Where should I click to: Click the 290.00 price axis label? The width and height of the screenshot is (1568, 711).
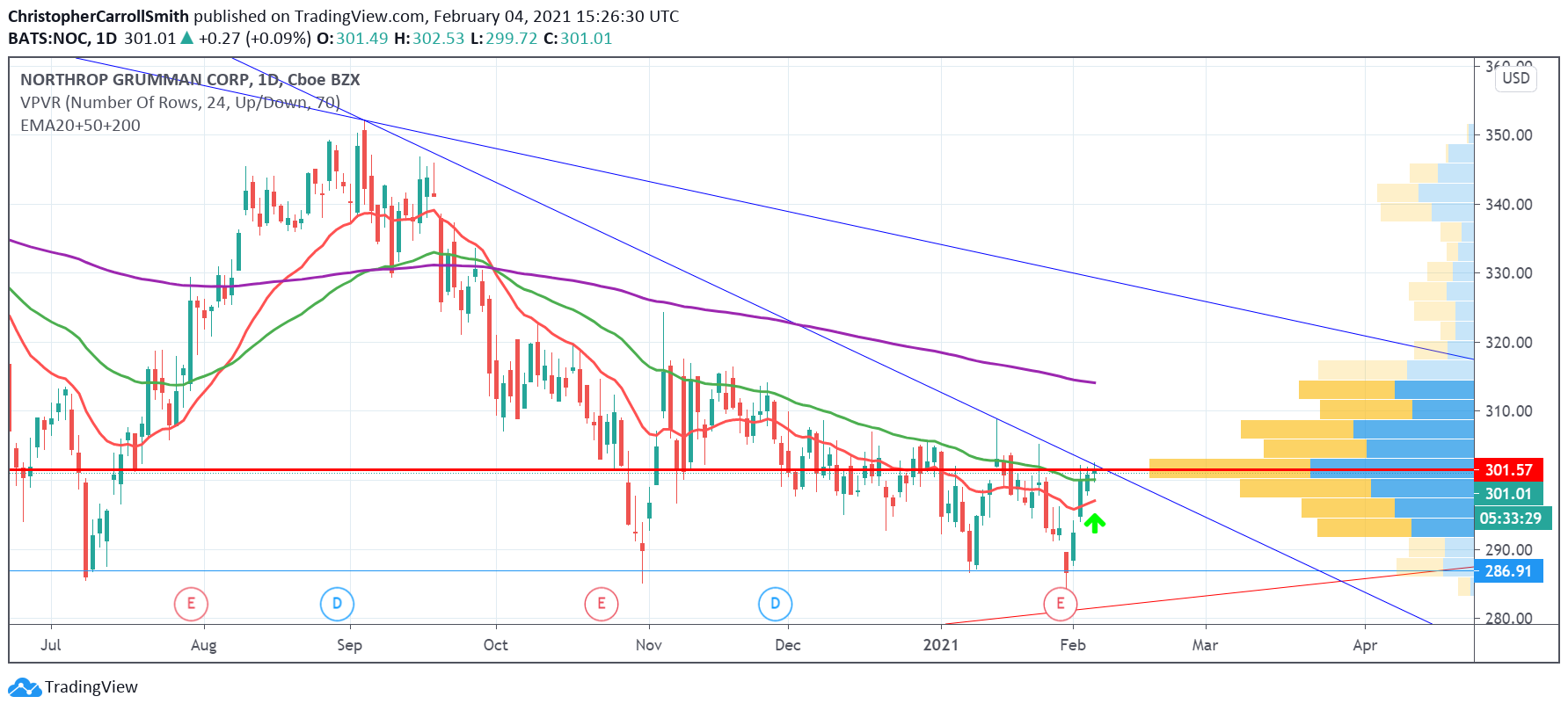(x=1509, y=550)
